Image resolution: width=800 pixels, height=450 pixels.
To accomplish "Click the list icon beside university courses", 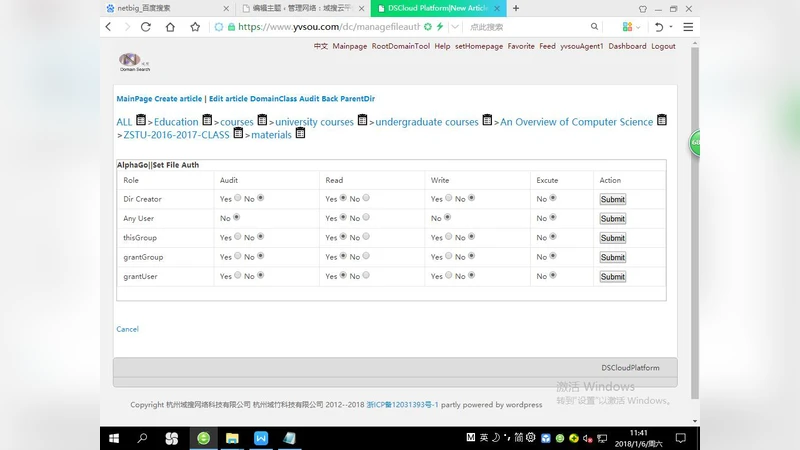I will (x=363, y=121).
